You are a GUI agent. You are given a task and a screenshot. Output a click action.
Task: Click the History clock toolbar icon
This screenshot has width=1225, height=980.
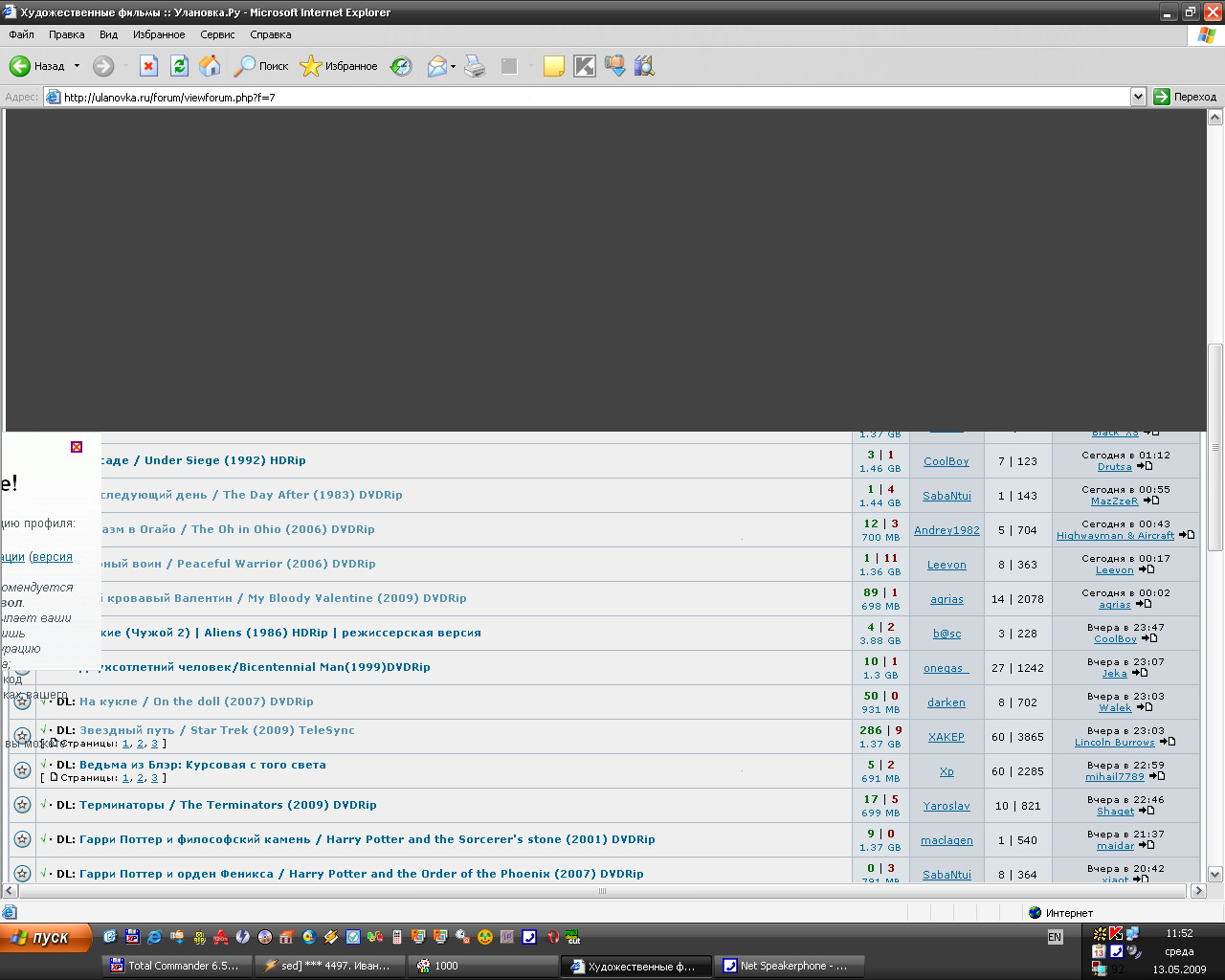pos(400,66)
